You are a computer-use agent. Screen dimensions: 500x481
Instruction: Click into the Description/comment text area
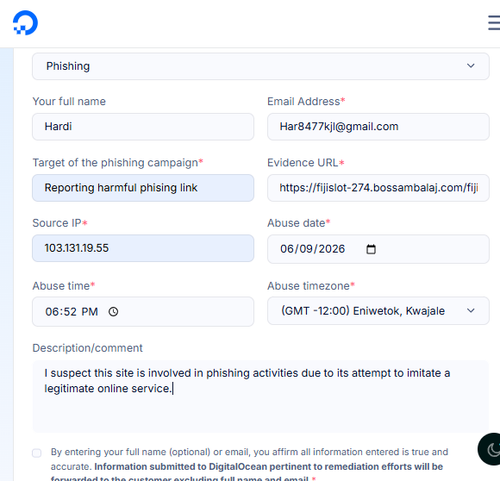261,396
